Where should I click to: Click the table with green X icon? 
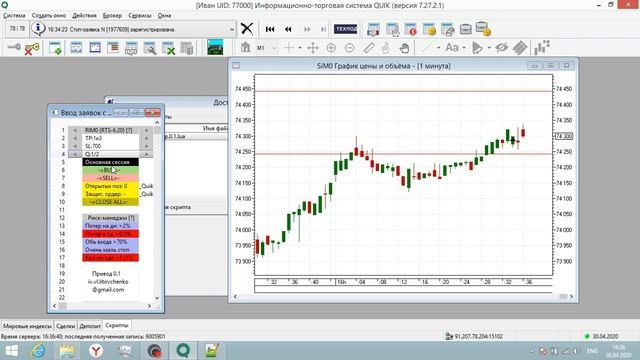pos(168,48)
